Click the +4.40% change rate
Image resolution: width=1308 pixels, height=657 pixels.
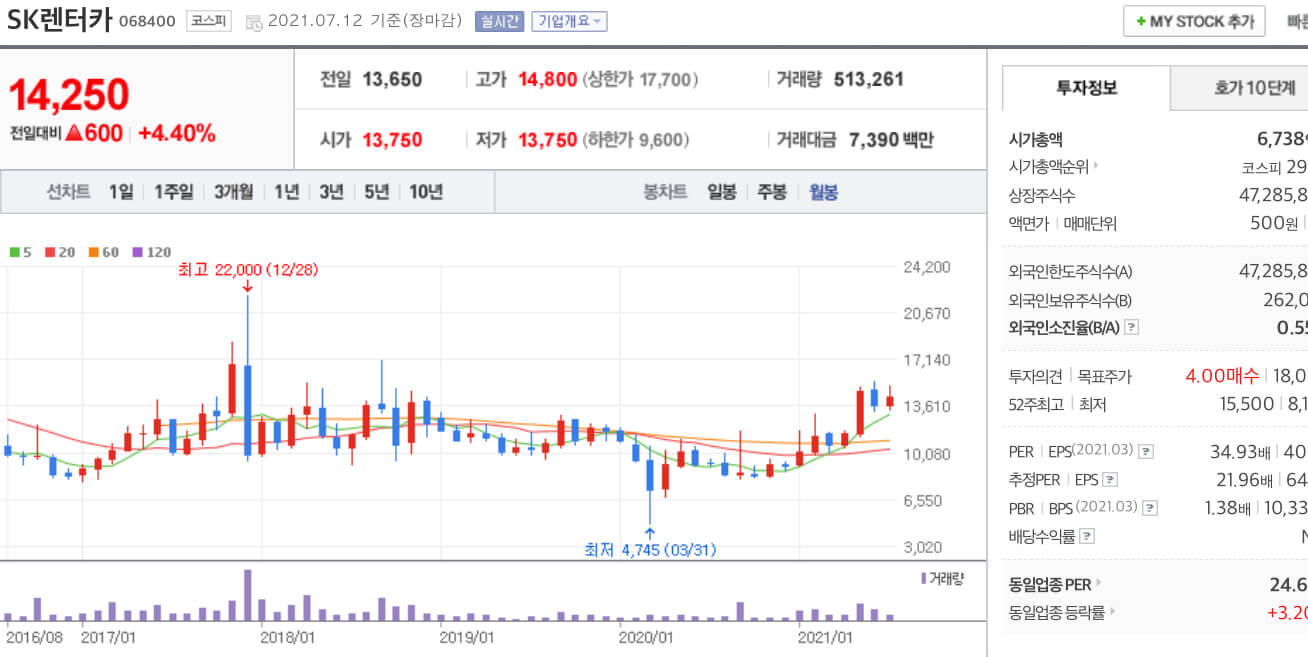pyautogui.click(x=177, y=133)
